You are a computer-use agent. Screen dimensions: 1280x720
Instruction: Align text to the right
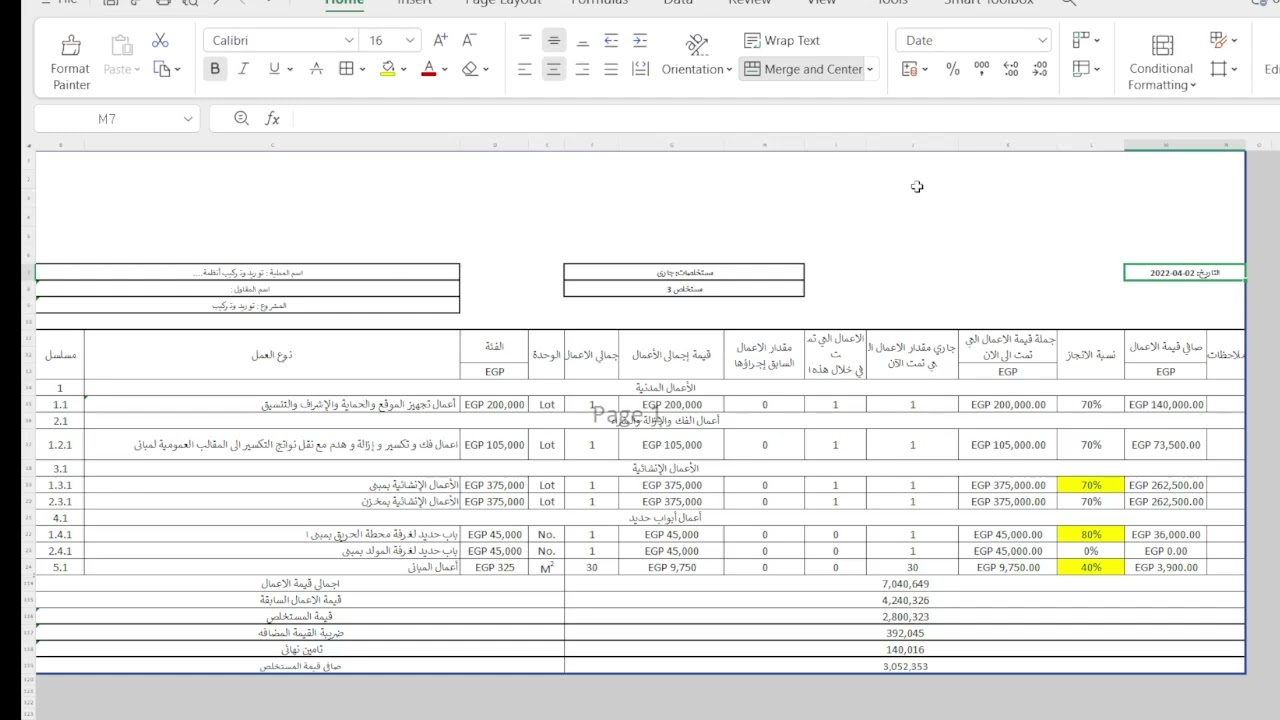(x=582, y=69)
